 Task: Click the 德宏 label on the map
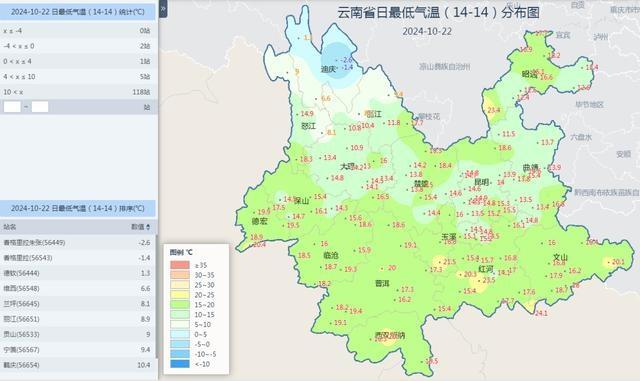[259, 221]
